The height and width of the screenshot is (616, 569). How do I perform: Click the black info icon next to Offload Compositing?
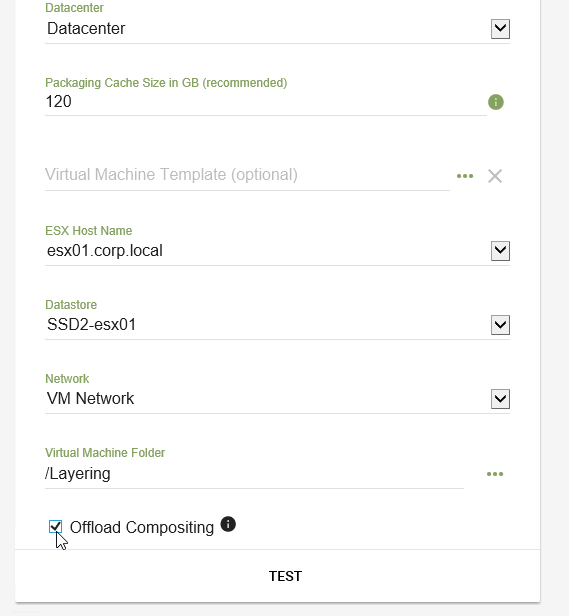tap(228, 524)
